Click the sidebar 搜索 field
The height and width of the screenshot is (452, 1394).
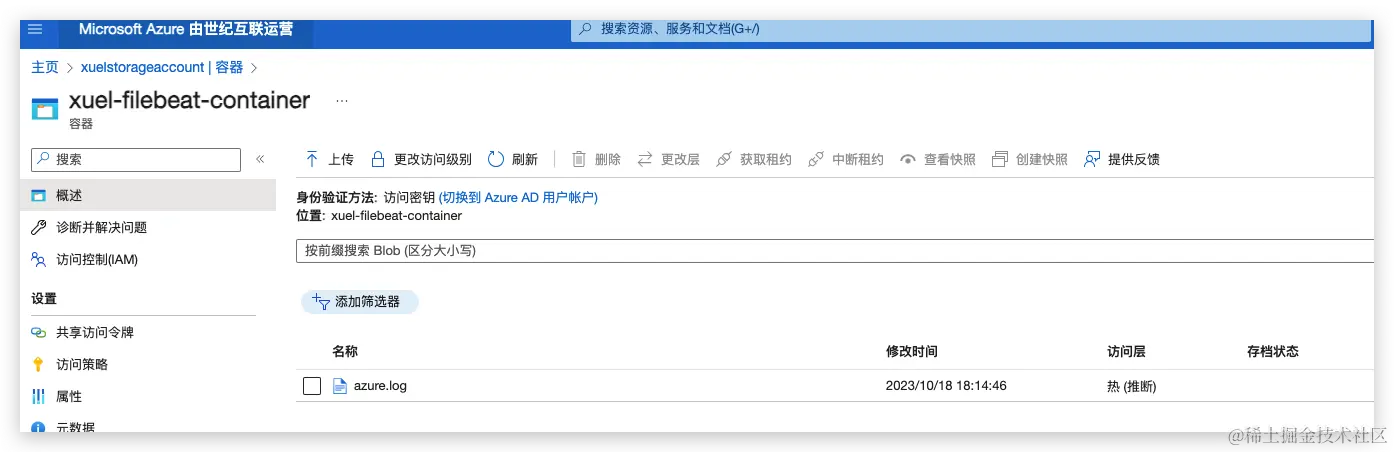coord(136,159)
